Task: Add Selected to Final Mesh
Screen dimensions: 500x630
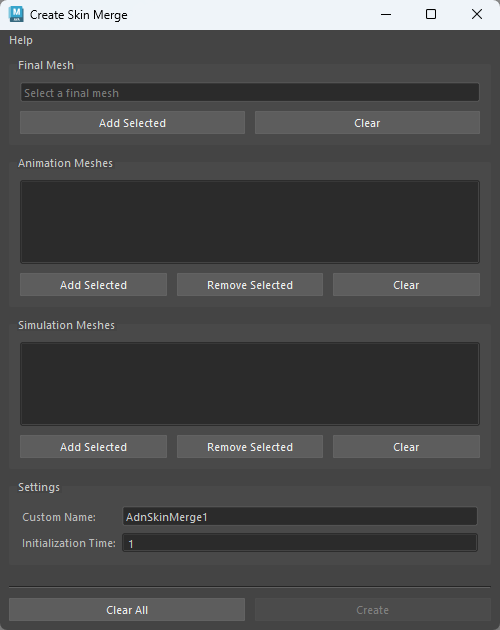Action: tap(132, 123)
